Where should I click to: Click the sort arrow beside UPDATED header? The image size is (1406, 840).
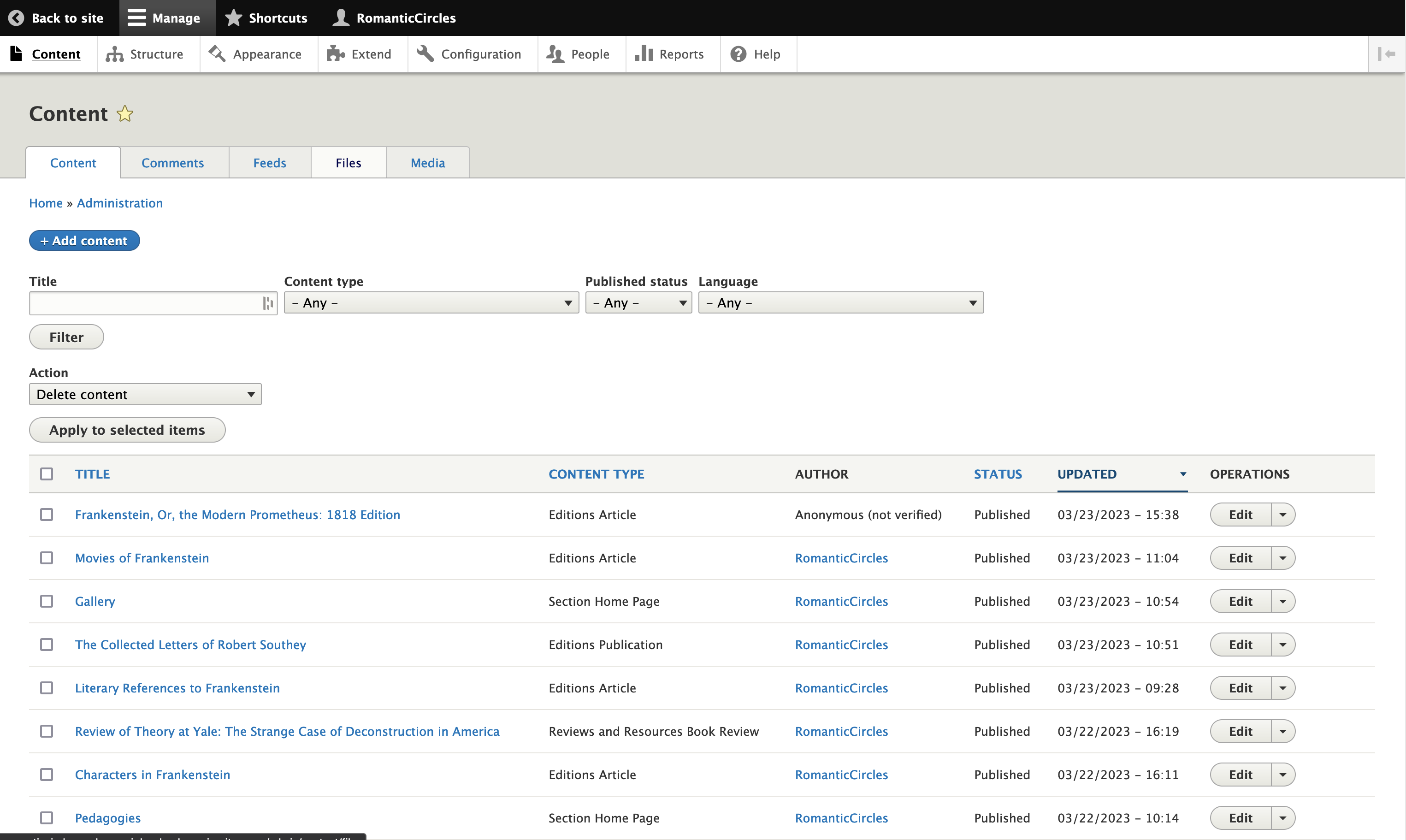coord(1182,474)
